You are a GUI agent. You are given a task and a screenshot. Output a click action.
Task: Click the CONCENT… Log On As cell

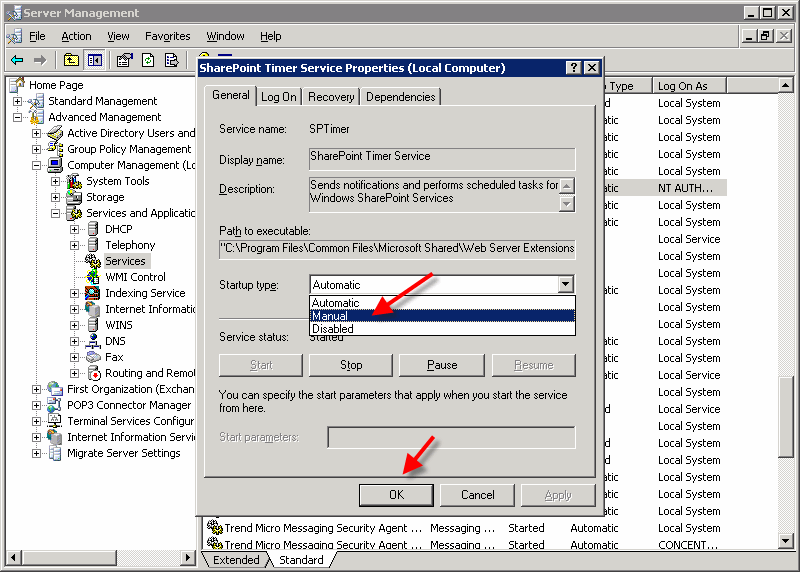pos(688,544)
